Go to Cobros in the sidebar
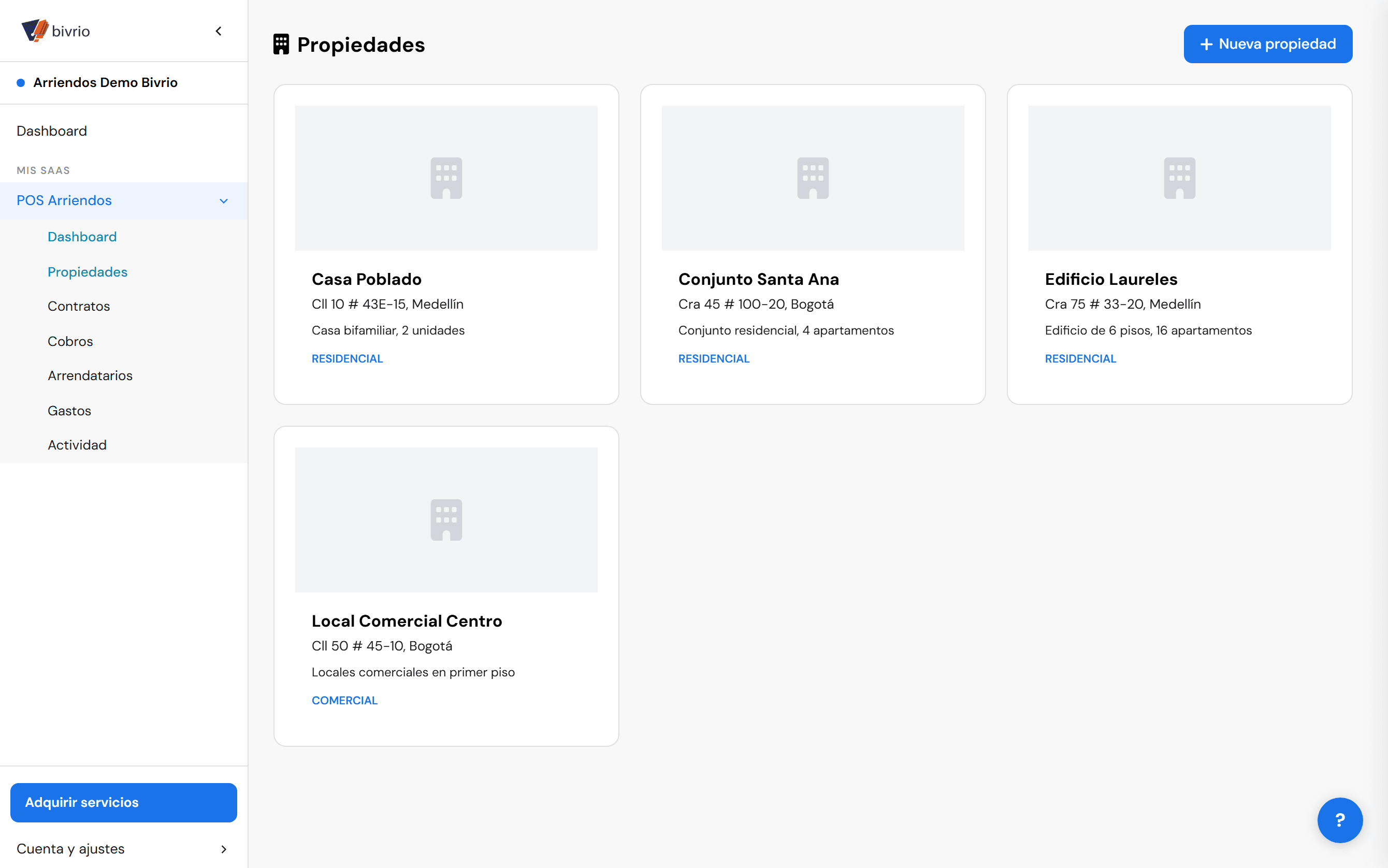1388x868 pixels. 70,341
